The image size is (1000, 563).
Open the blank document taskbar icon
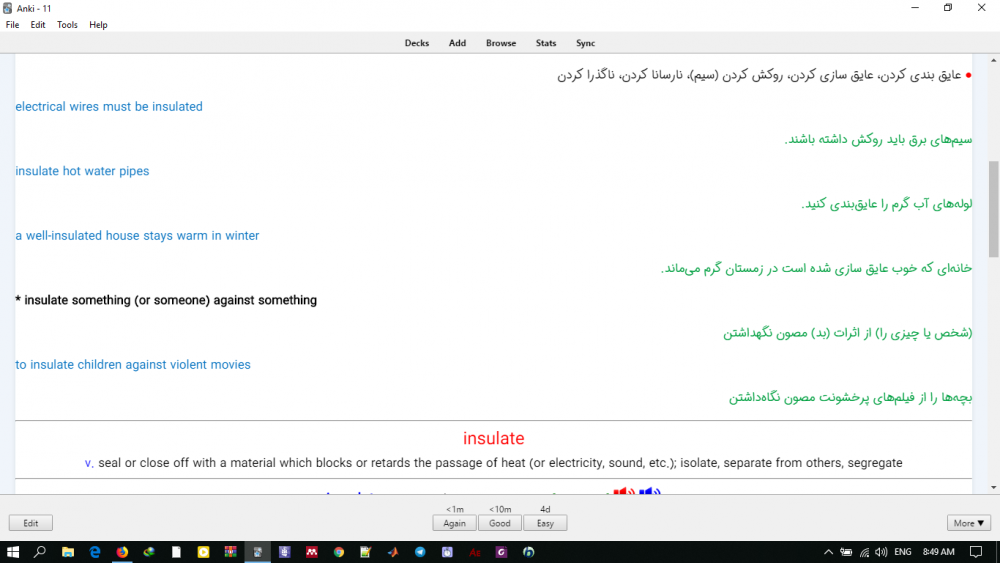pos(176,552)
